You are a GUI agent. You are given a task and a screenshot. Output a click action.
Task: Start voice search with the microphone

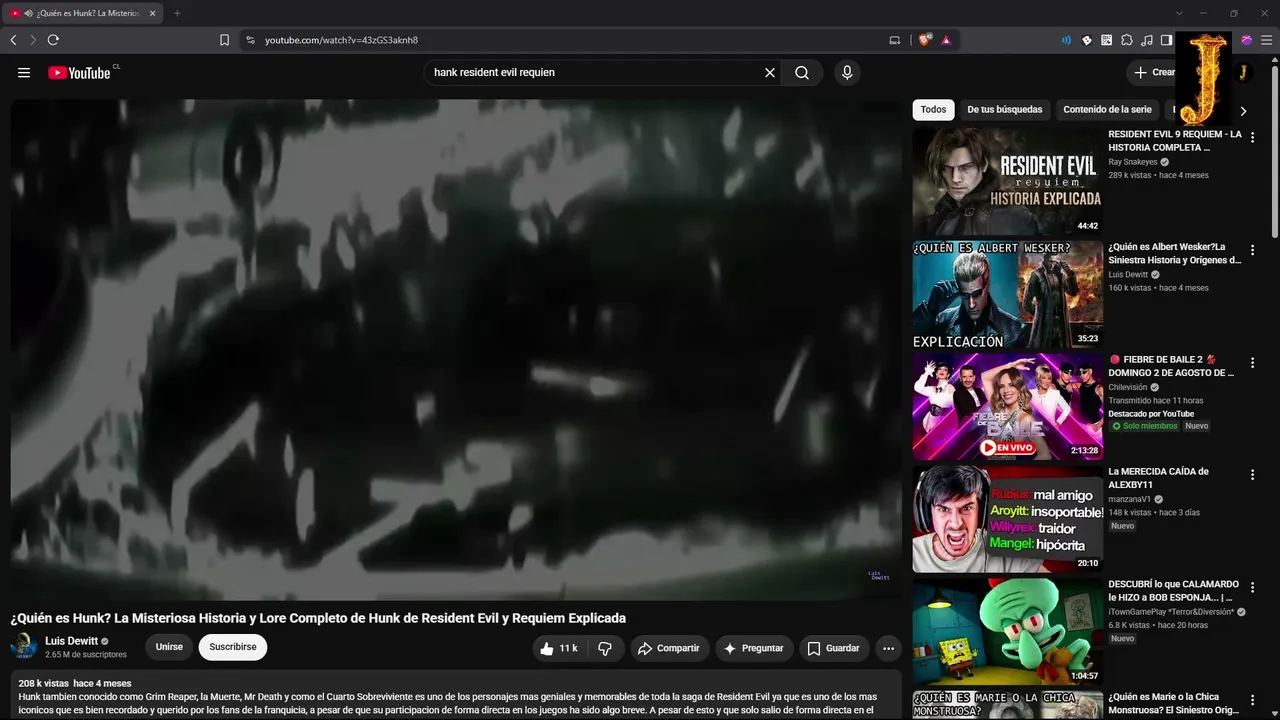[x=847, y=72]
